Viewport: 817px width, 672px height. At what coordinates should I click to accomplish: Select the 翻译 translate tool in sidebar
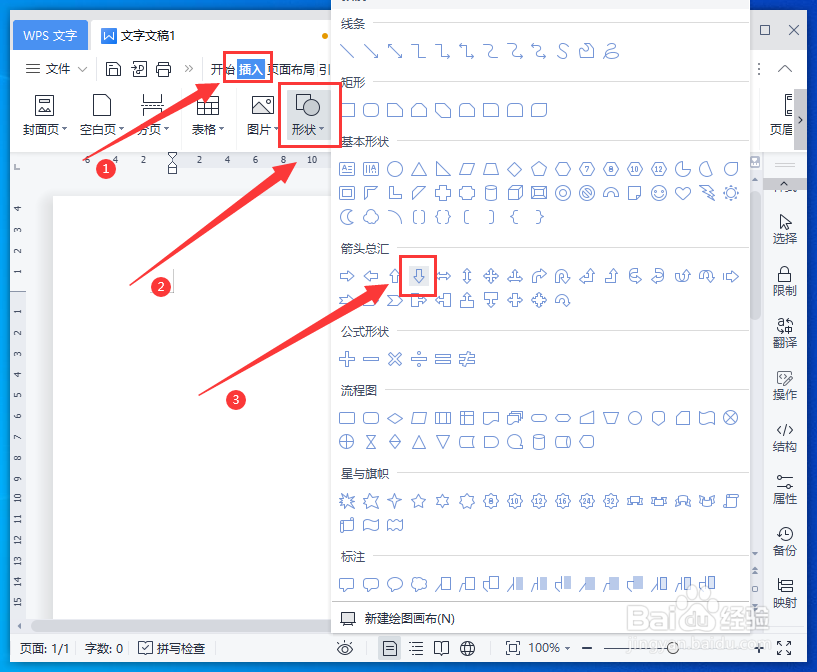784,328
